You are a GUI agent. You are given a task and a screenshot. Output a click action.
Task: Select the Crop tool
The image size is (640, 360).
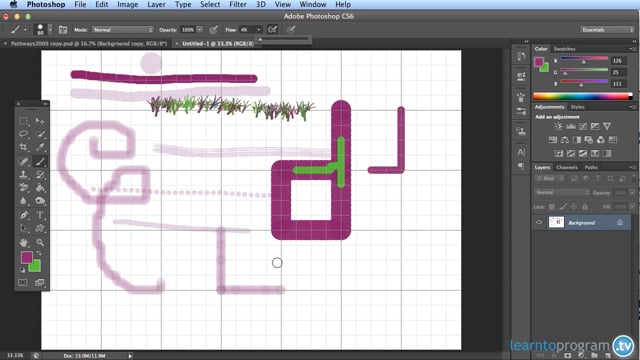[24, 147]
